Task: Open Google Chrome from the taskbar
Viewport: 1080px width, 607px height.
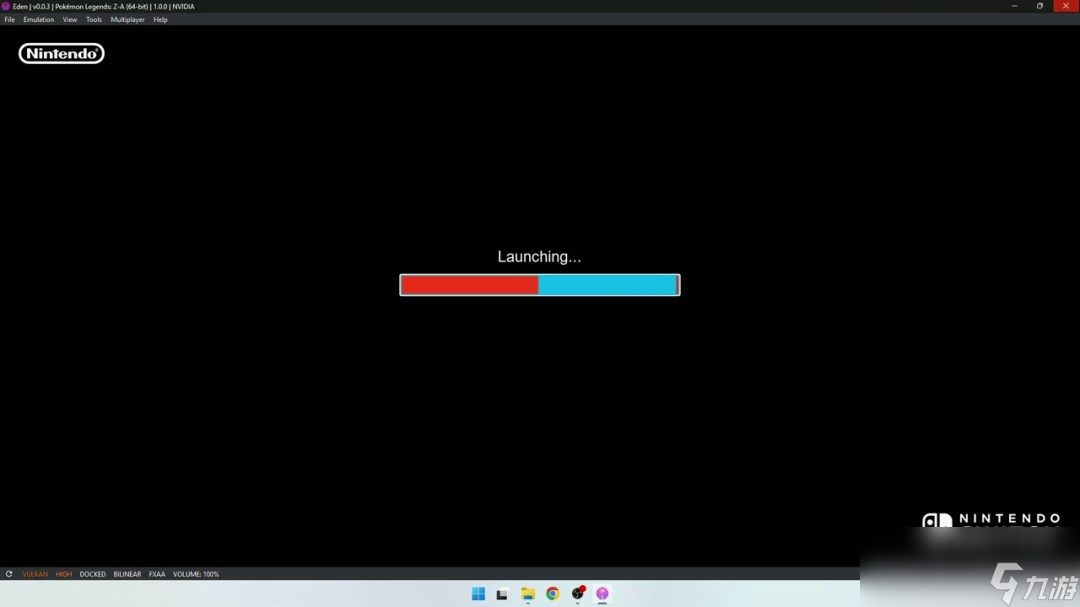Action: point(553,594)
